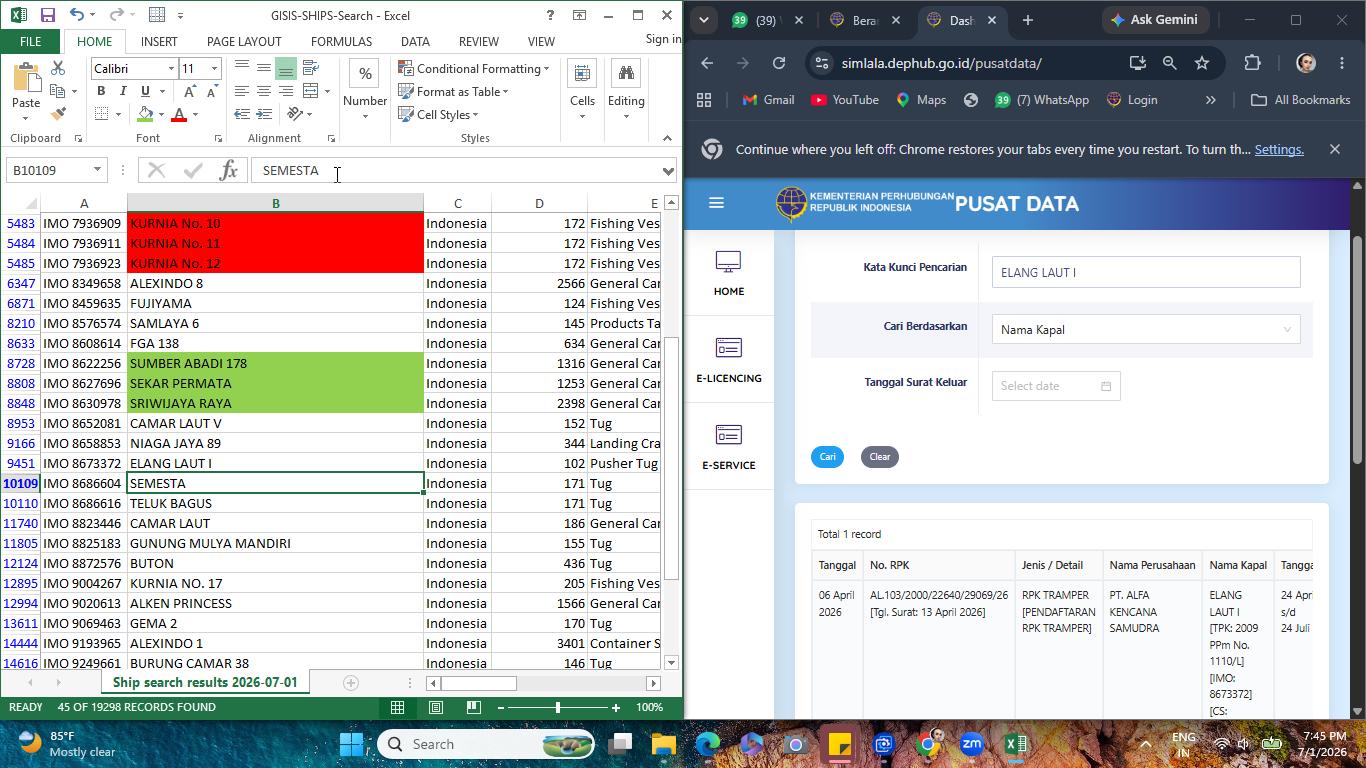Expand the formula bar with its chevron
Viewport: 1366px width, 768px height.
point(668,170)
